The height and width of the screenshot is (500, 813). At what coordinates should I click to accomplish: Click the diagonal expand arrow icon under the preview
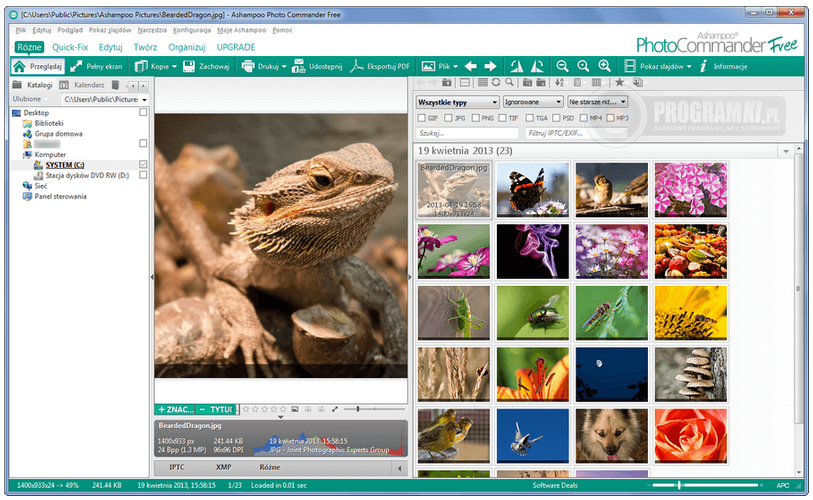click(335, 409)
